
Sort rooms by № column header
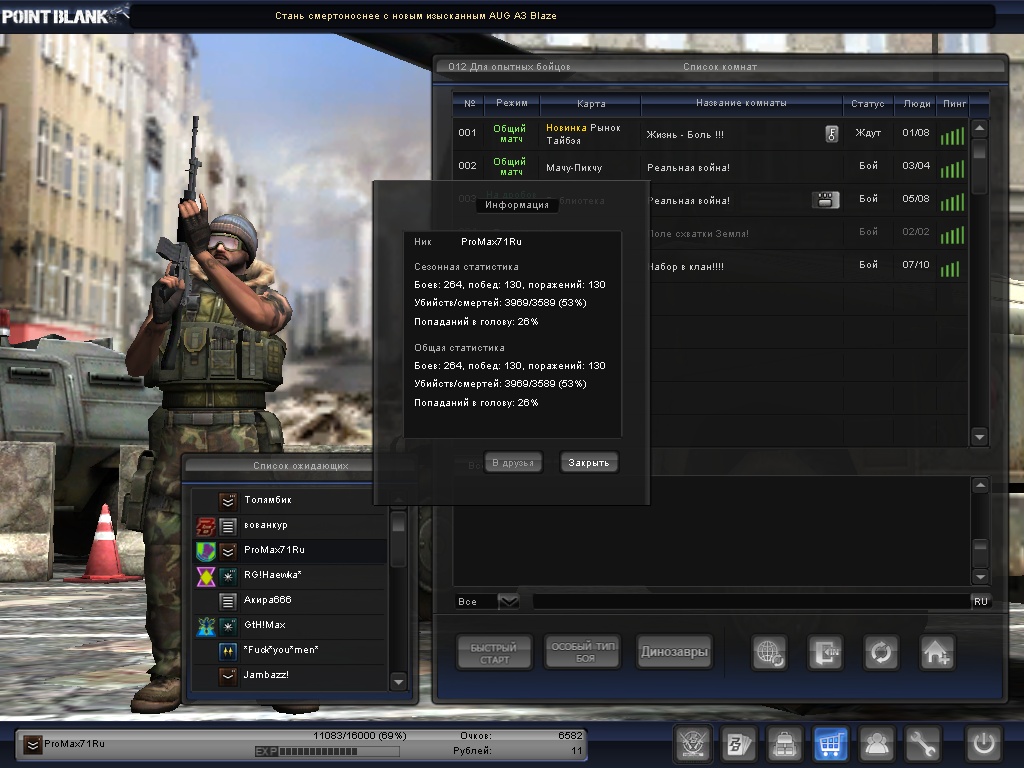[470, 103]
